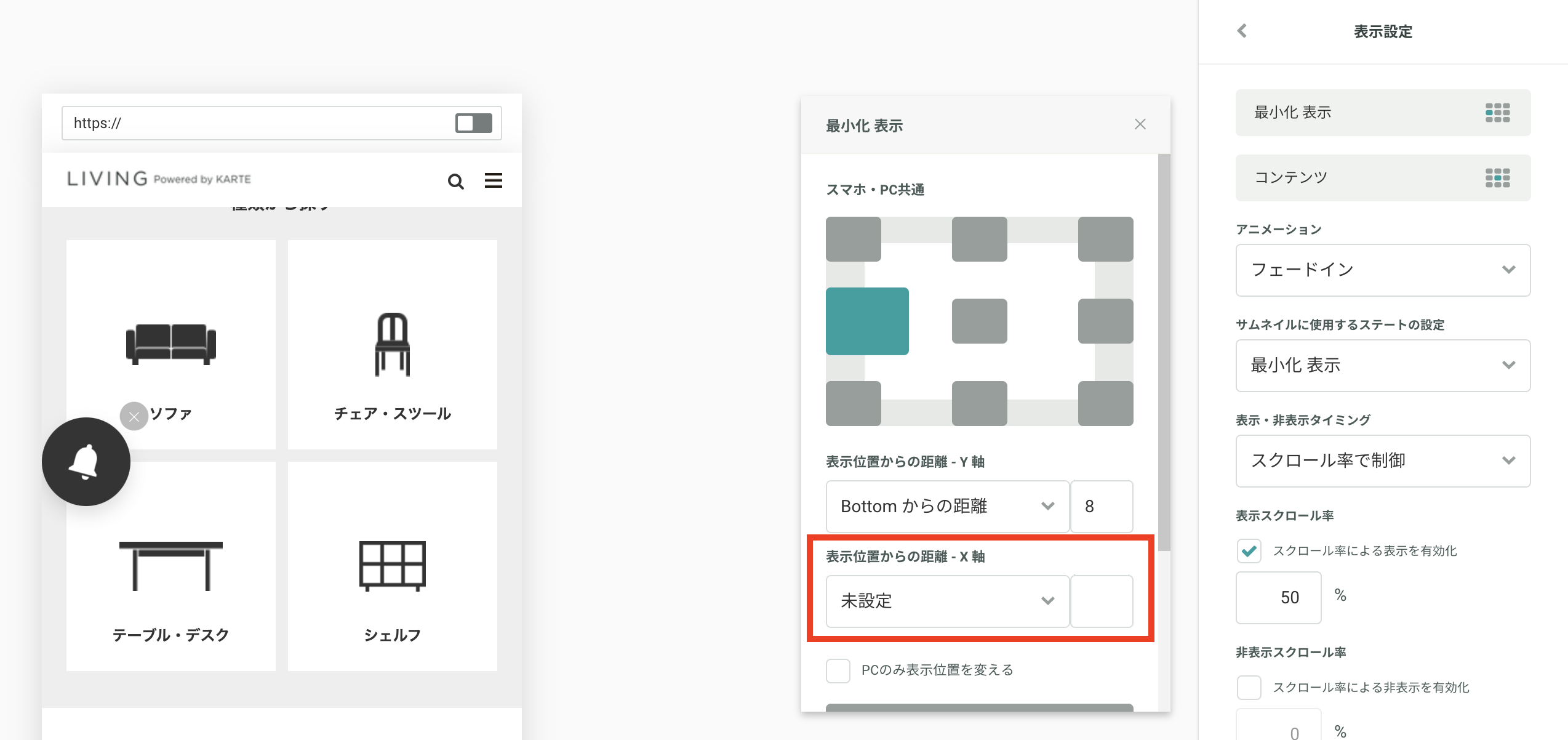
Task: Click the bell notification widget
Action: point(86,462)
